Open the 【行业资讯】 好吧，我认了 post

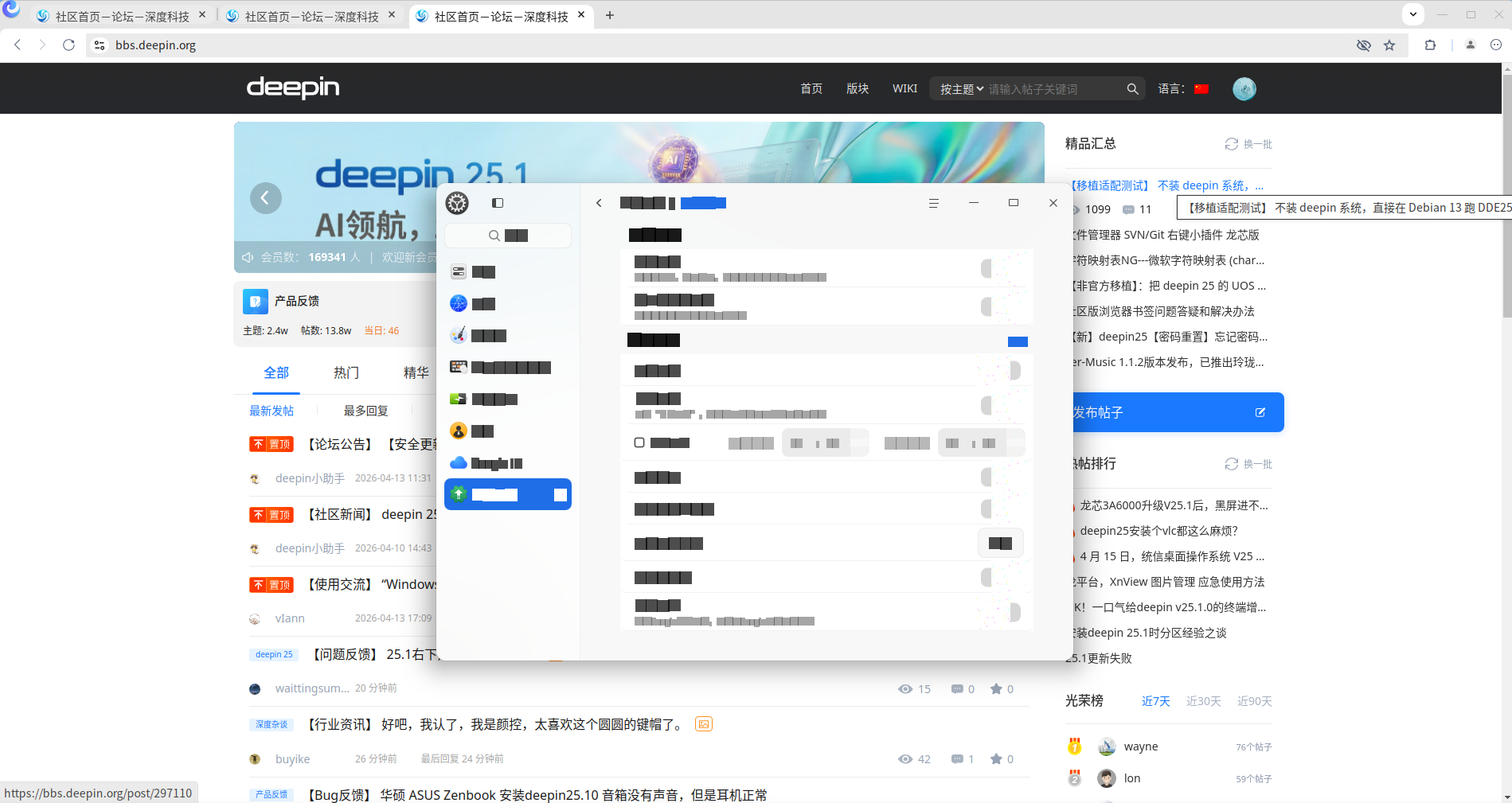click(496, 724)
